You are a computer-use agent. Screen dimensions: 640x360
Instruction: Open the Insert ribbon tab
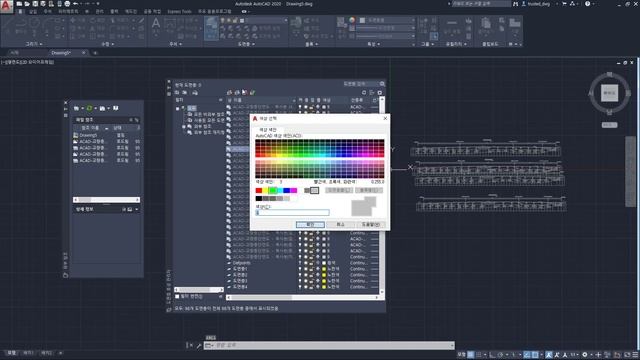(33, 11)
